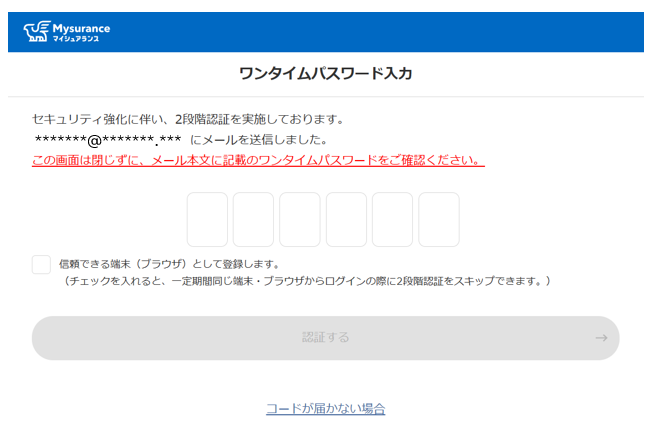Screen dimensions: 654x432
Task: Click the right arrow icon on 認証する button
Action: pos(600,338)
